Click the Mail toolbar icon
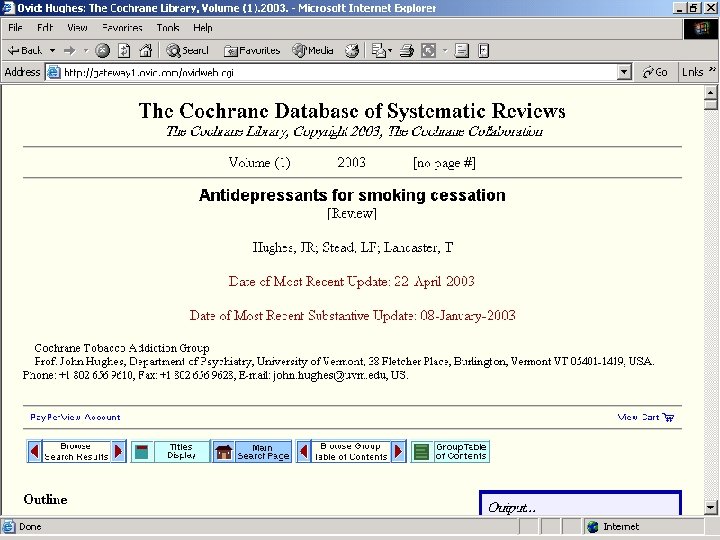 pos(378,51)
